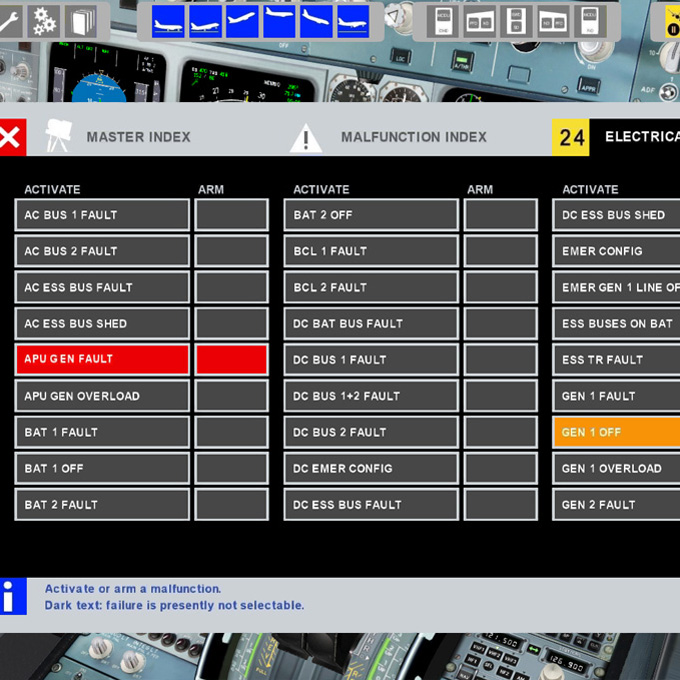
Task: Activate the DC EMER CONFIG malfunction
Action: 371,468
